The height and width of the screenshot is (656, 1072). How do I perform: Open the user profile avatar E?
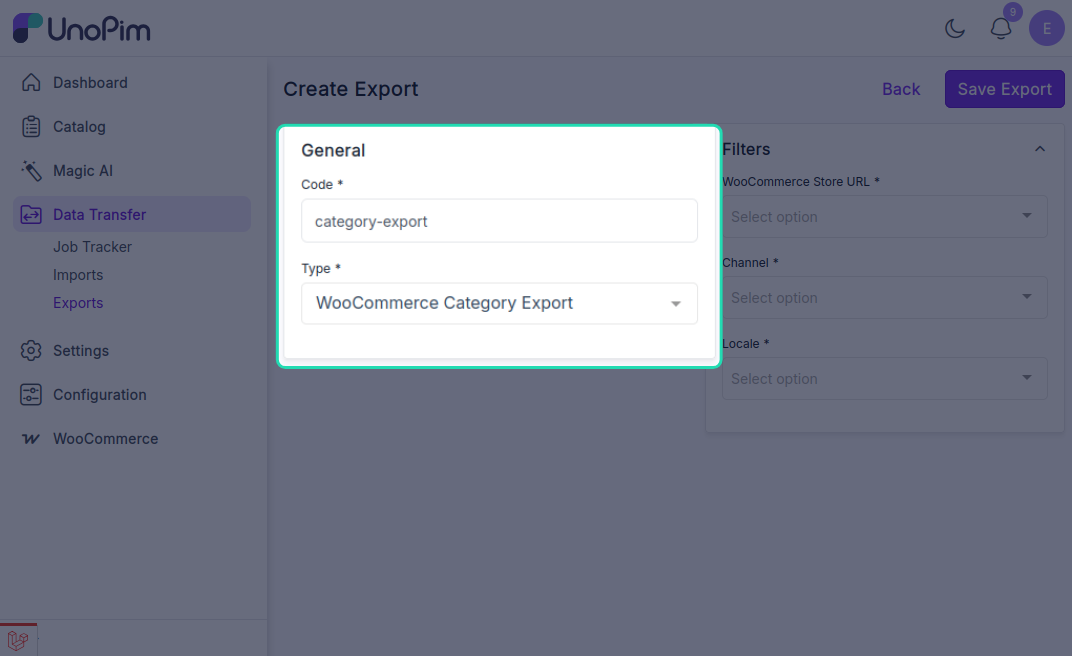(1046, 29)
